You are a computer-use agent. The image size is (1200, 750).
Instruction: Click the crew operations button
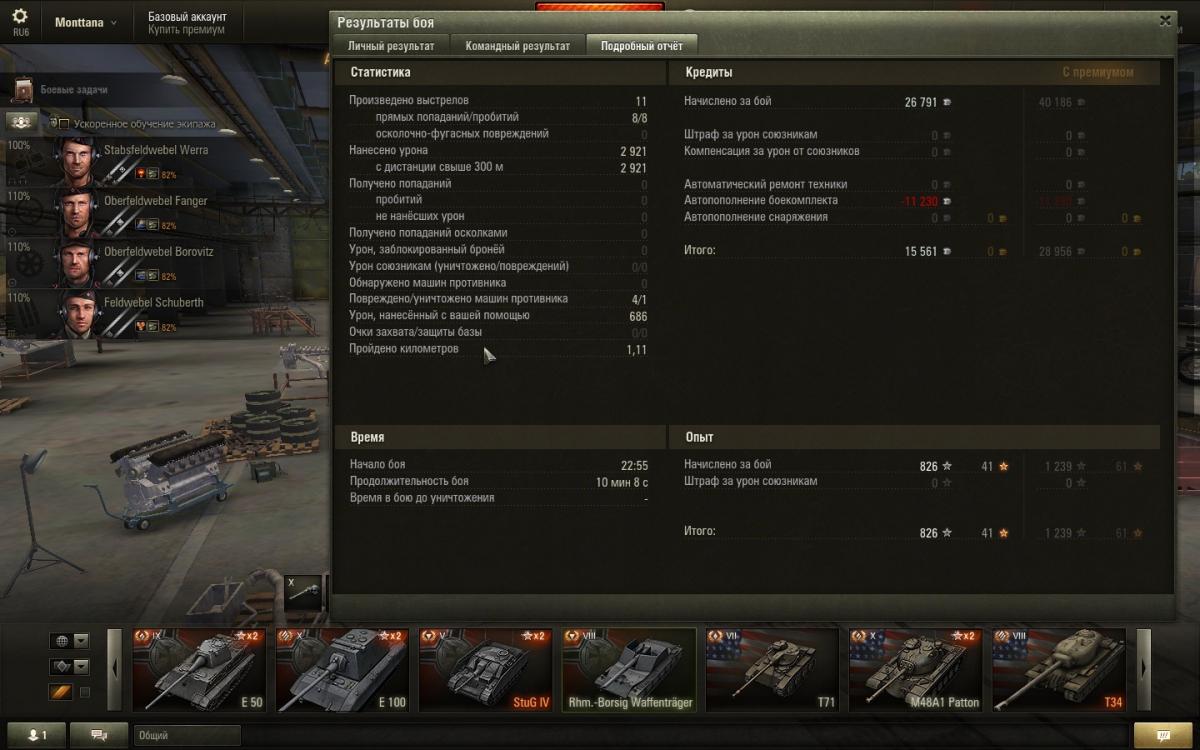click(x=22, y=122)
